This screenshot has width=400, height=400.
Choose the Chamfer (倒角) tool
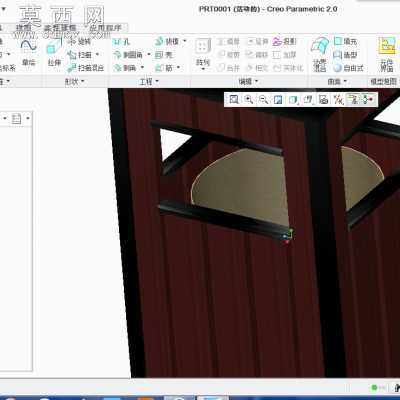(125, 68)
